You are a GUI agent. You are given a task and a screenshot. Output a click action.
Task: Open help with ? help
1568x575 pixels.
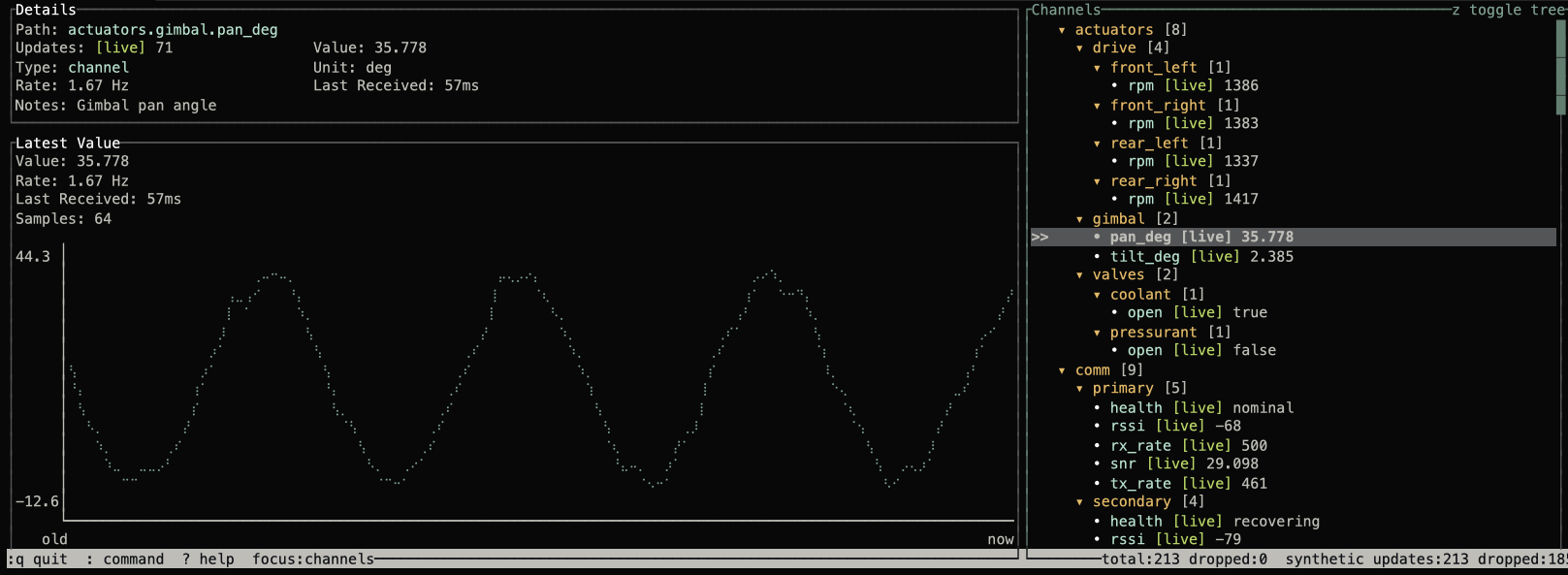[x=208, y=559]
